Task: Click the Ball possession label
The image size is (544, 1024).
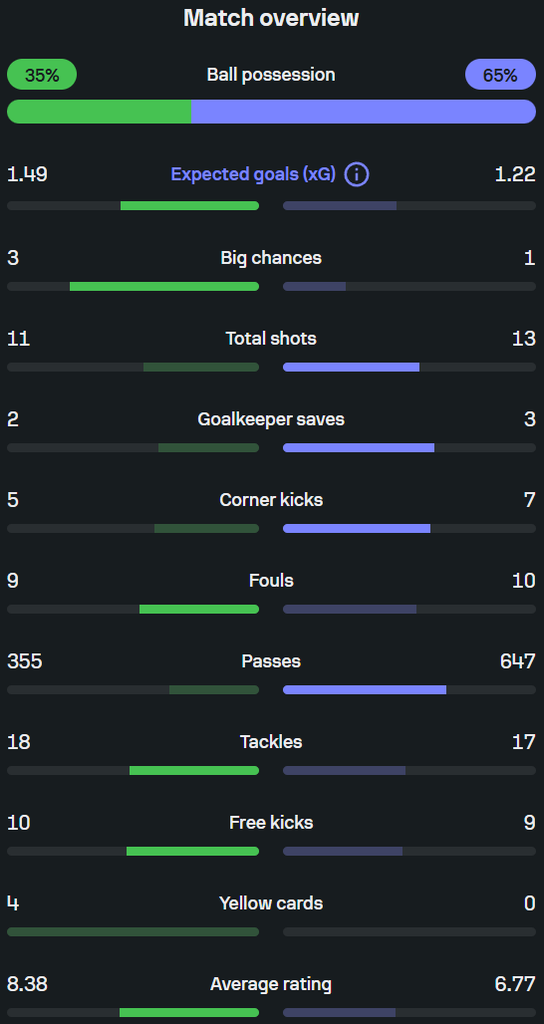Action: pyautogui.click(x=271, y=74)
